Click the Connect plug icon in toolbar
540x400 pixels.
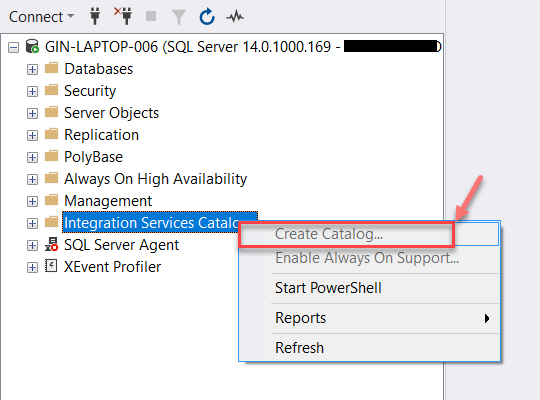(x=95, y=16)
